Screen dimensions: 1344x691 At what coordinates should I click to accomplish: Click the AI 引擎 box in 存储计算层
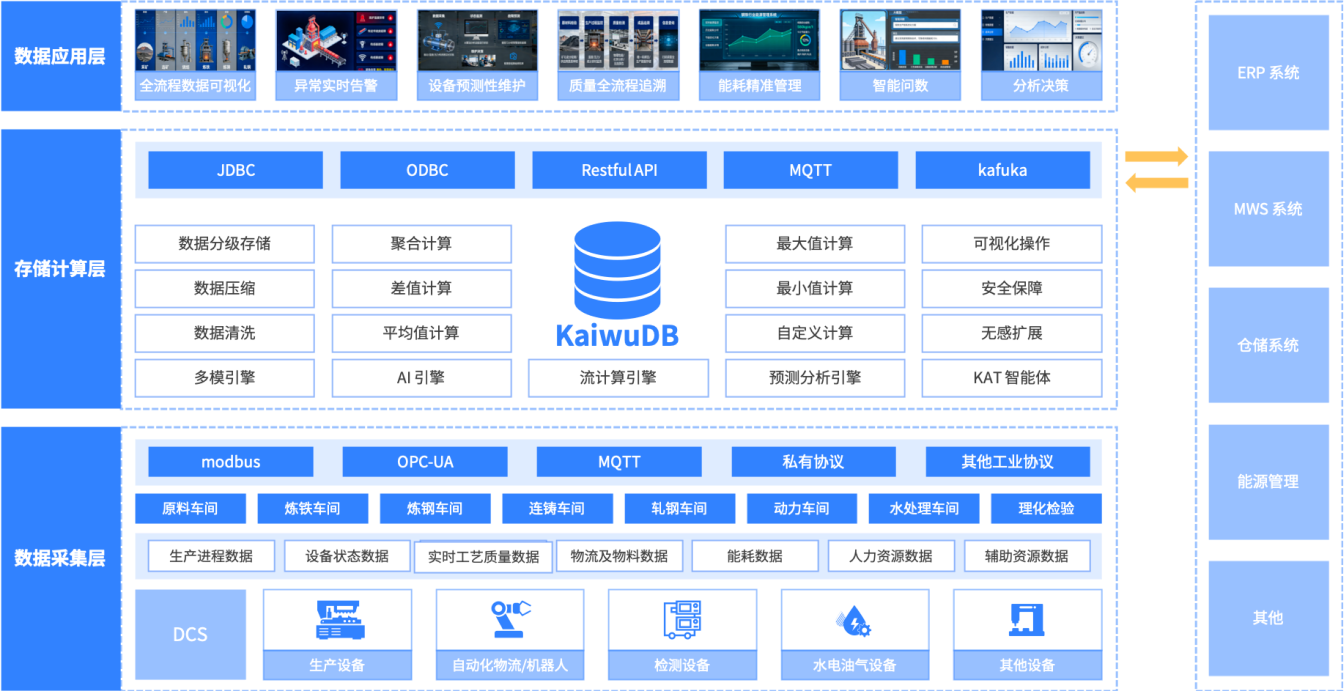(421, 378)
